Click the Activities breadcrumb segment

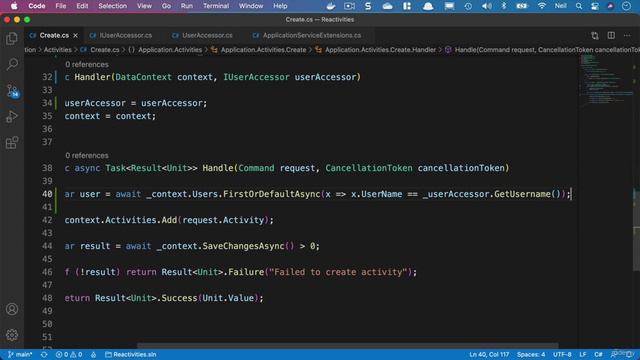(x=58, y=50)
